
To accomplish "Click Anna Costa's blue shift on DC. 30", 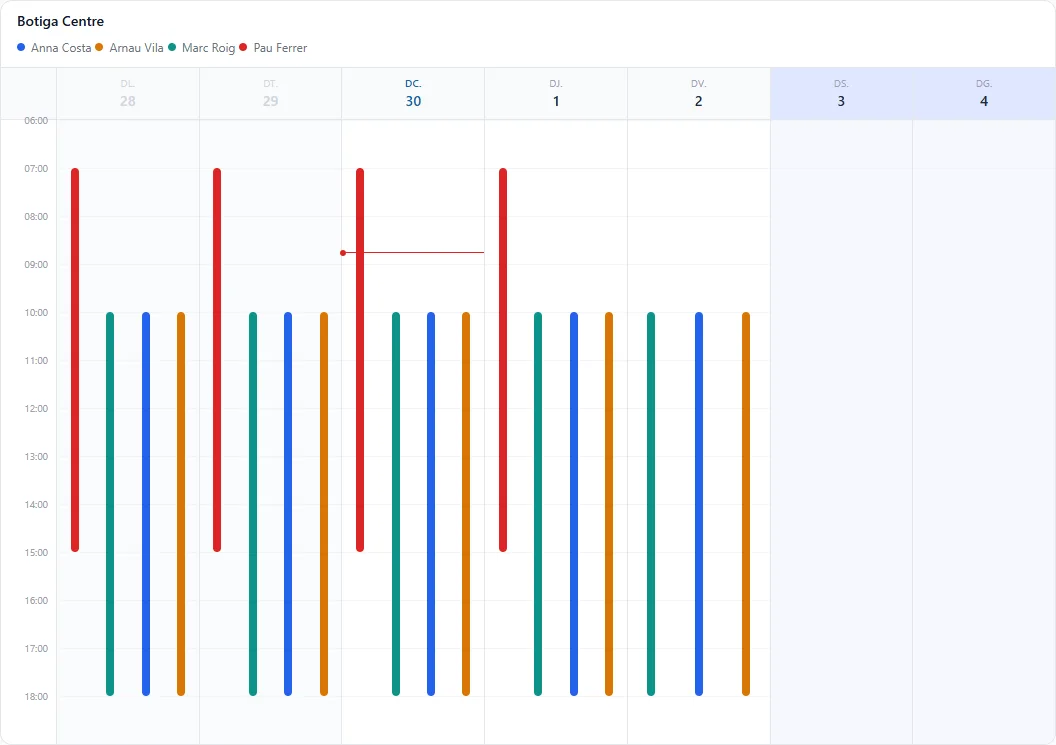I will (430, 504).
